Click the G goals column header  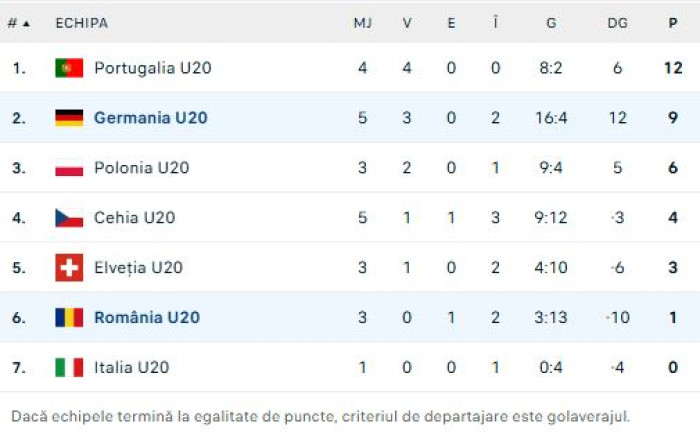coord(551,23)
